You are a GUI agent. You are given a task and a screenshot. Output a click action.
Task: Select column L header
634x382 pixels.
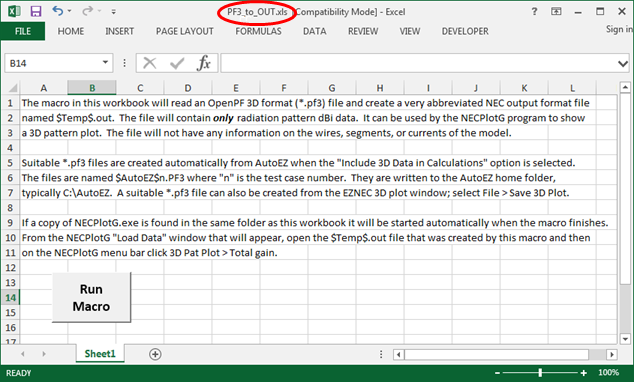pyautogui.click(x=572, y=88)
